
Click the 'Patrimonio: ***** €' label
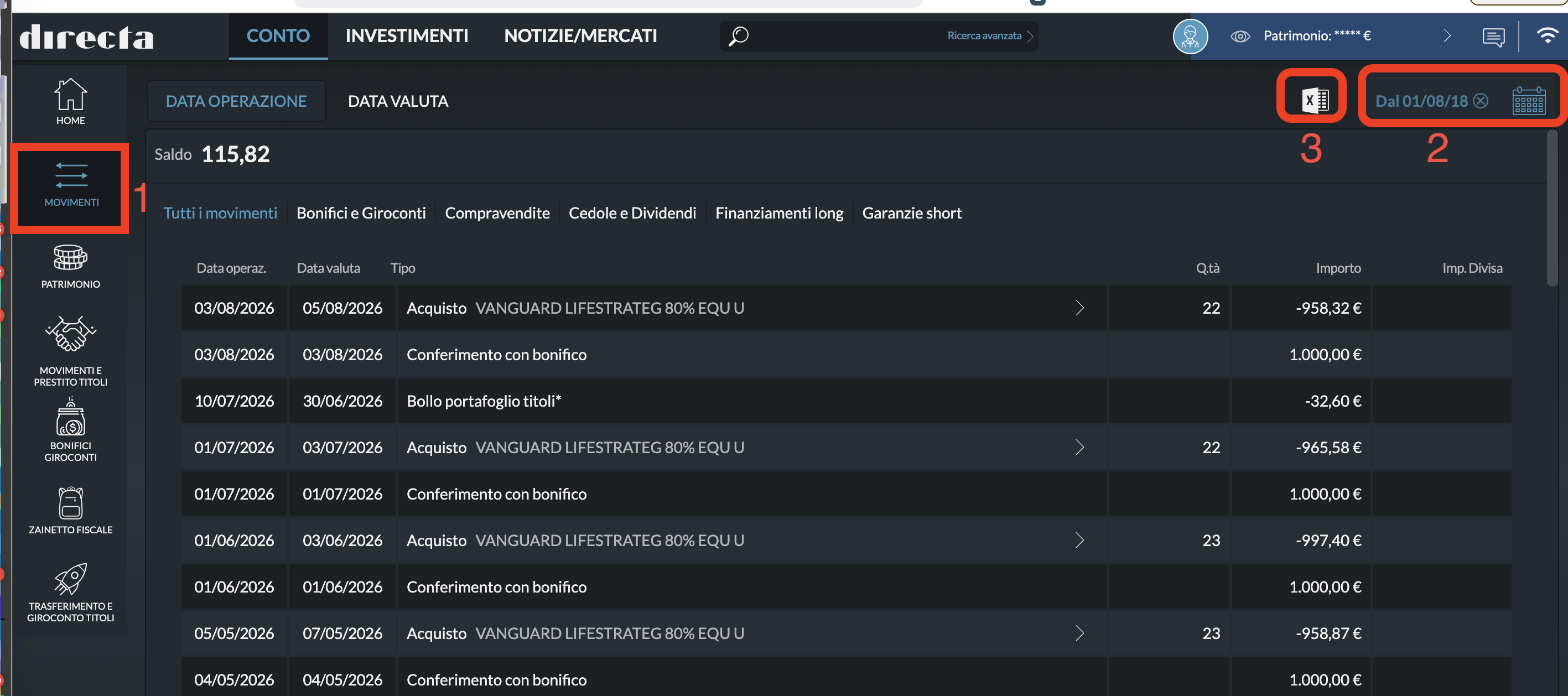pyautogui.click(x=1317, y=36)
